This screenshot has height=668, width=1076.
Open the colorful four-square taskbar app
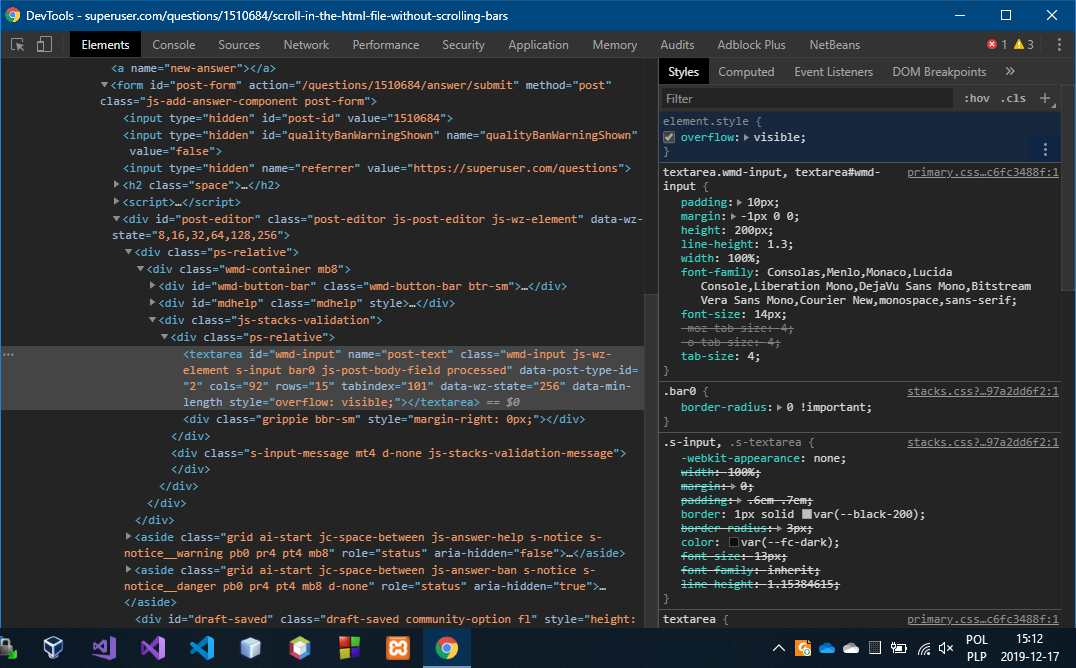[349, 647]
